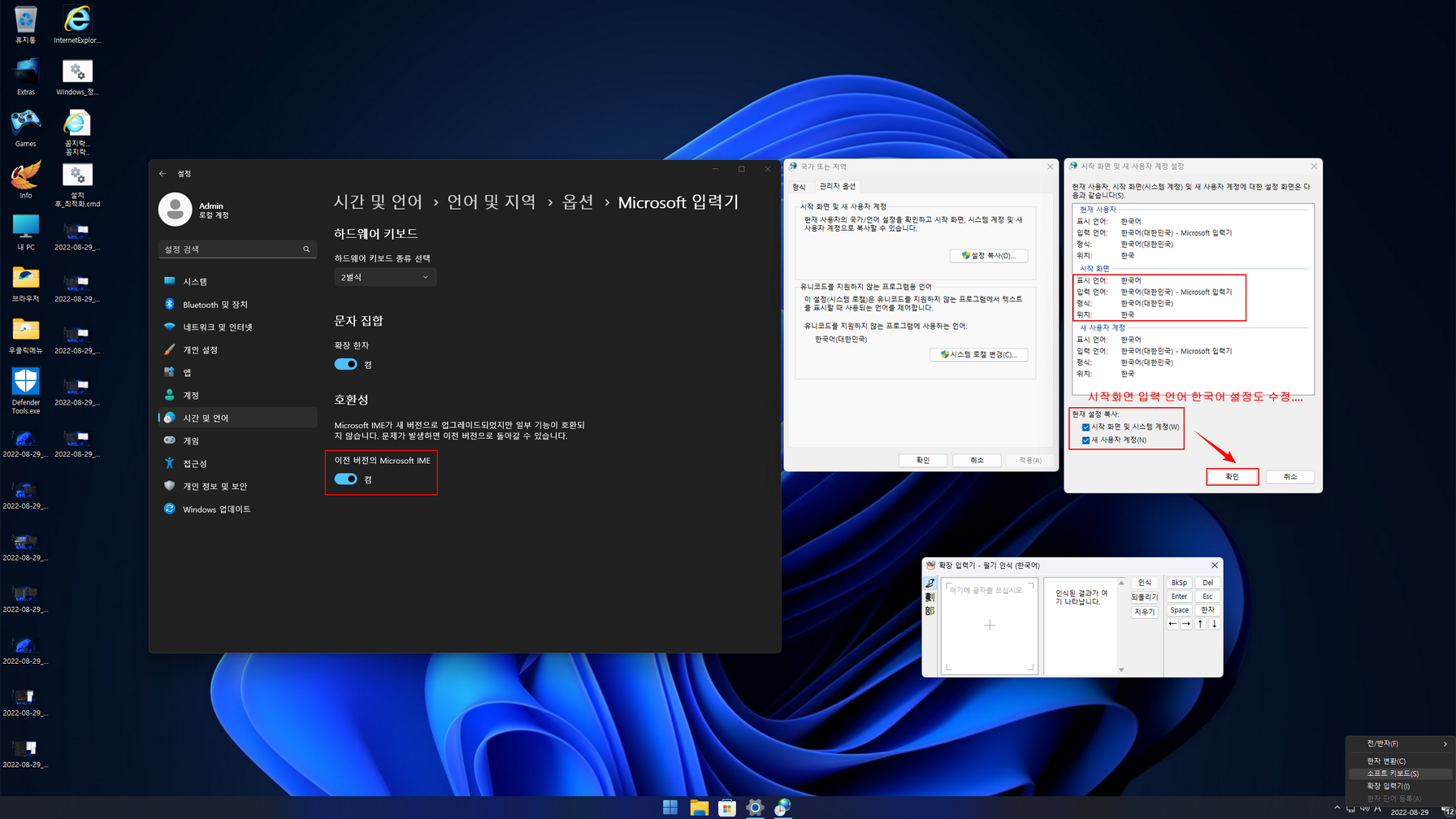Viewport: 1456px width, 819px height.
Task: Open the Games controller desktop icon
Action: click(x=26, y=128)
